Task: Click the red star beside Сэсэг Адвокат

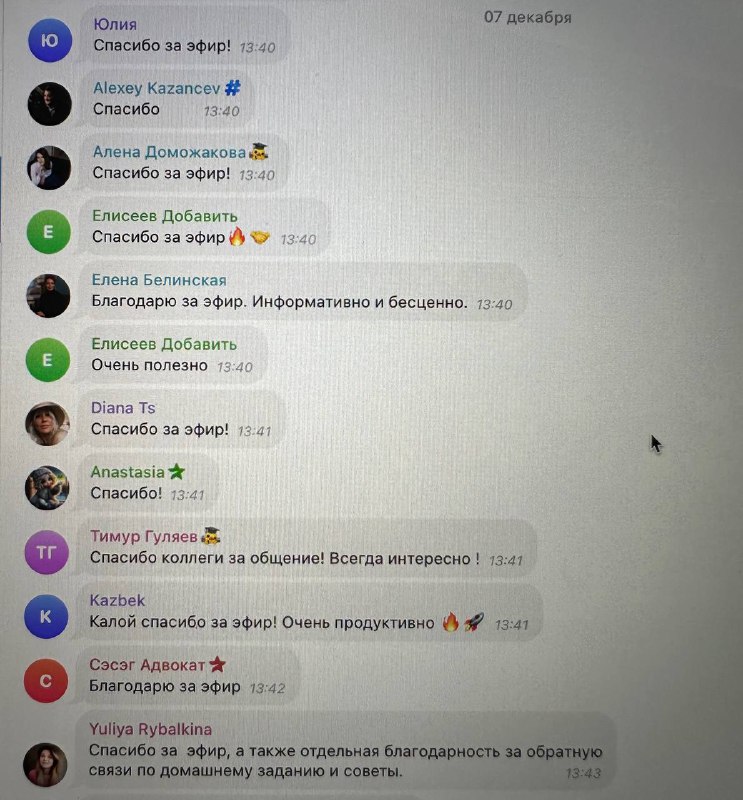Action: [x=217, y=664]
